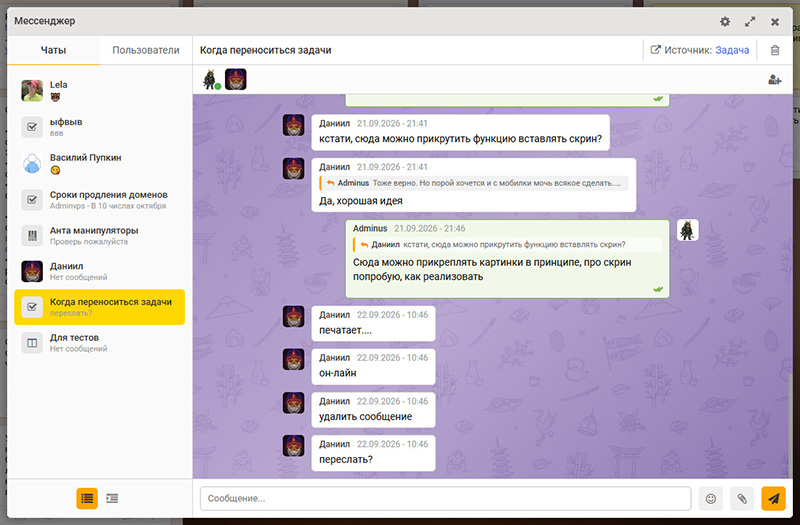The image size is (800, 525).
Task: Click the chat scrollbar on the right
Action: 790,426
